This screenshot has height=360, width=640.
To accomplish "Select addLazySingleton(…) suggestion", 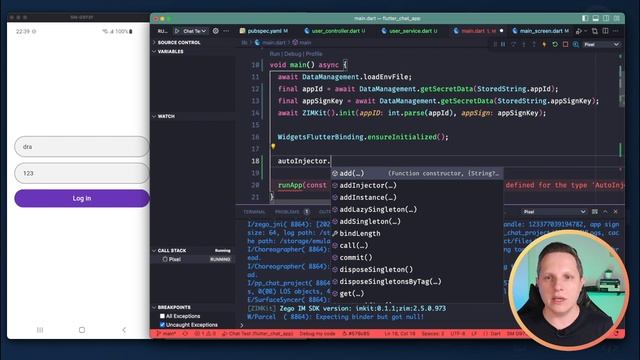I will pyautogui.click(x=417, y=209).
